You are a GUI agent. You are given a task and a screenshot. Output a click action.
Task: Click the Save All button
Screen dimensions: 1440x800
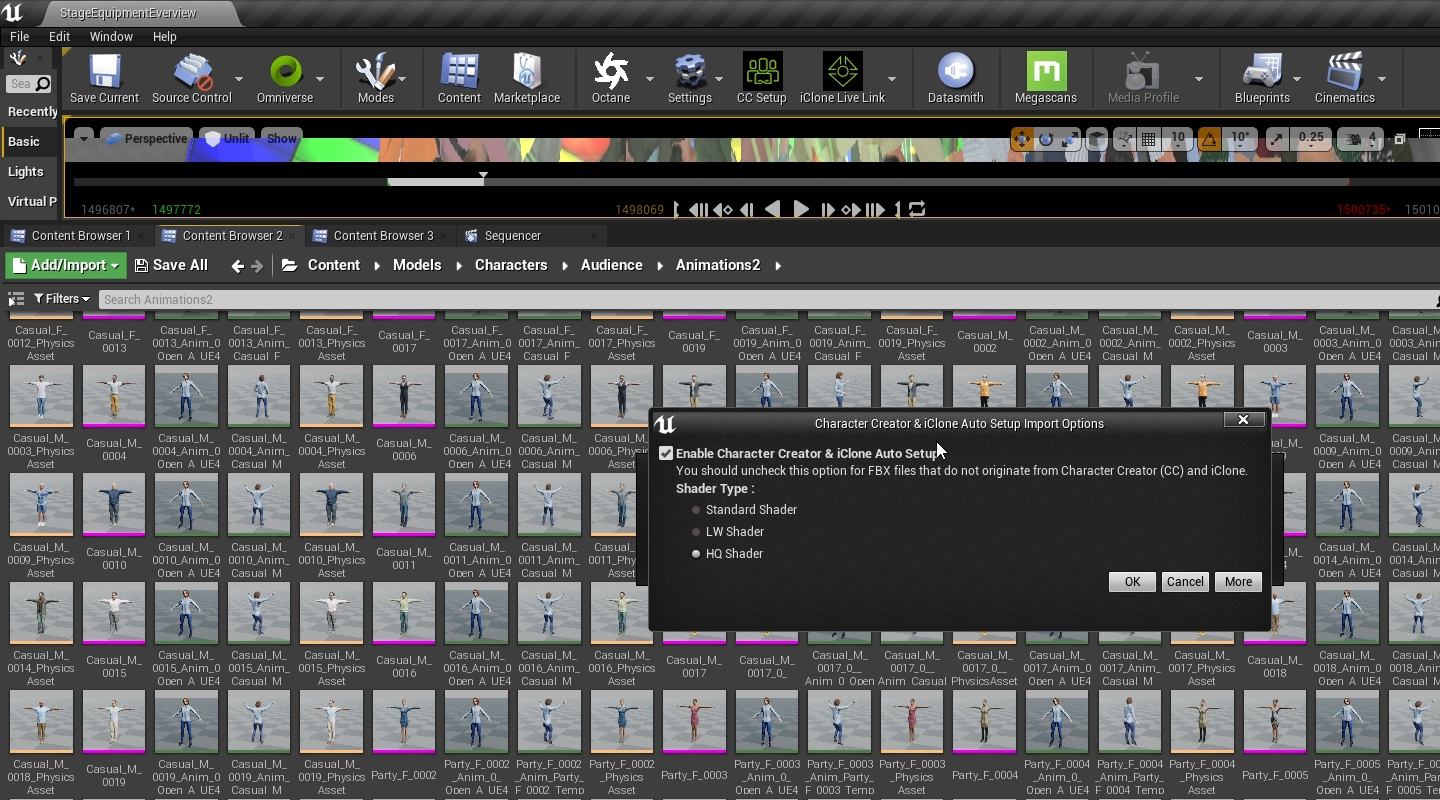coord(171,265)
